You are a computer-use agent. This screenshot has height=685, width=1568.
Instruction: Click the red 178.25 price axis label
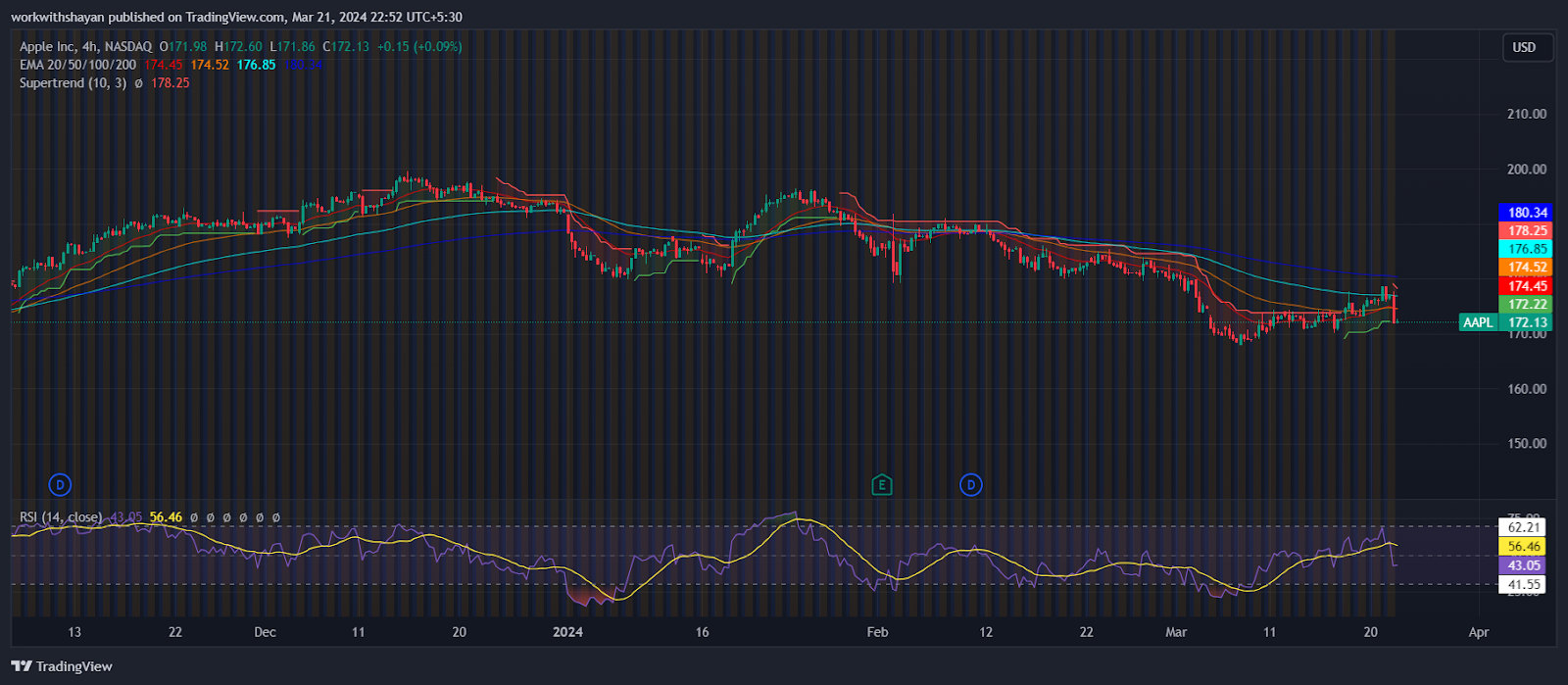(x=1527, y=231)
